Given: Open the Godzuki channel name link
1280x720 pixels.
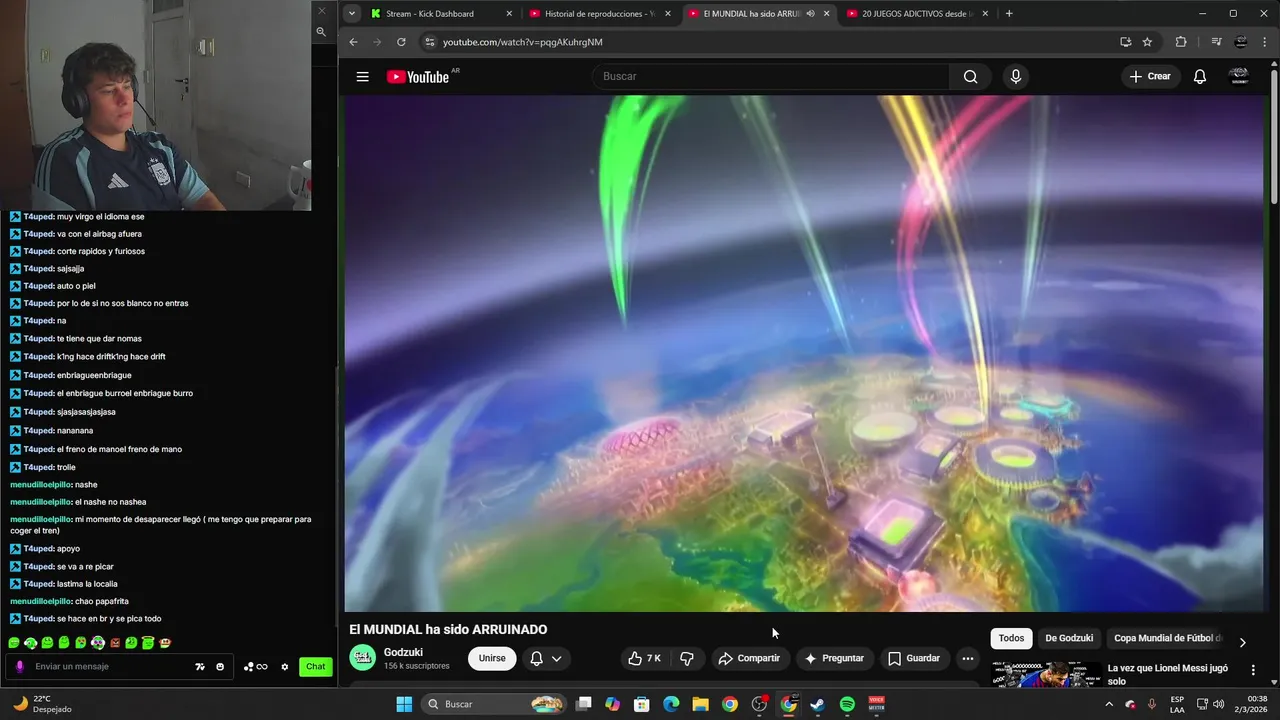Looking at the screenshot, I should 403,652.
